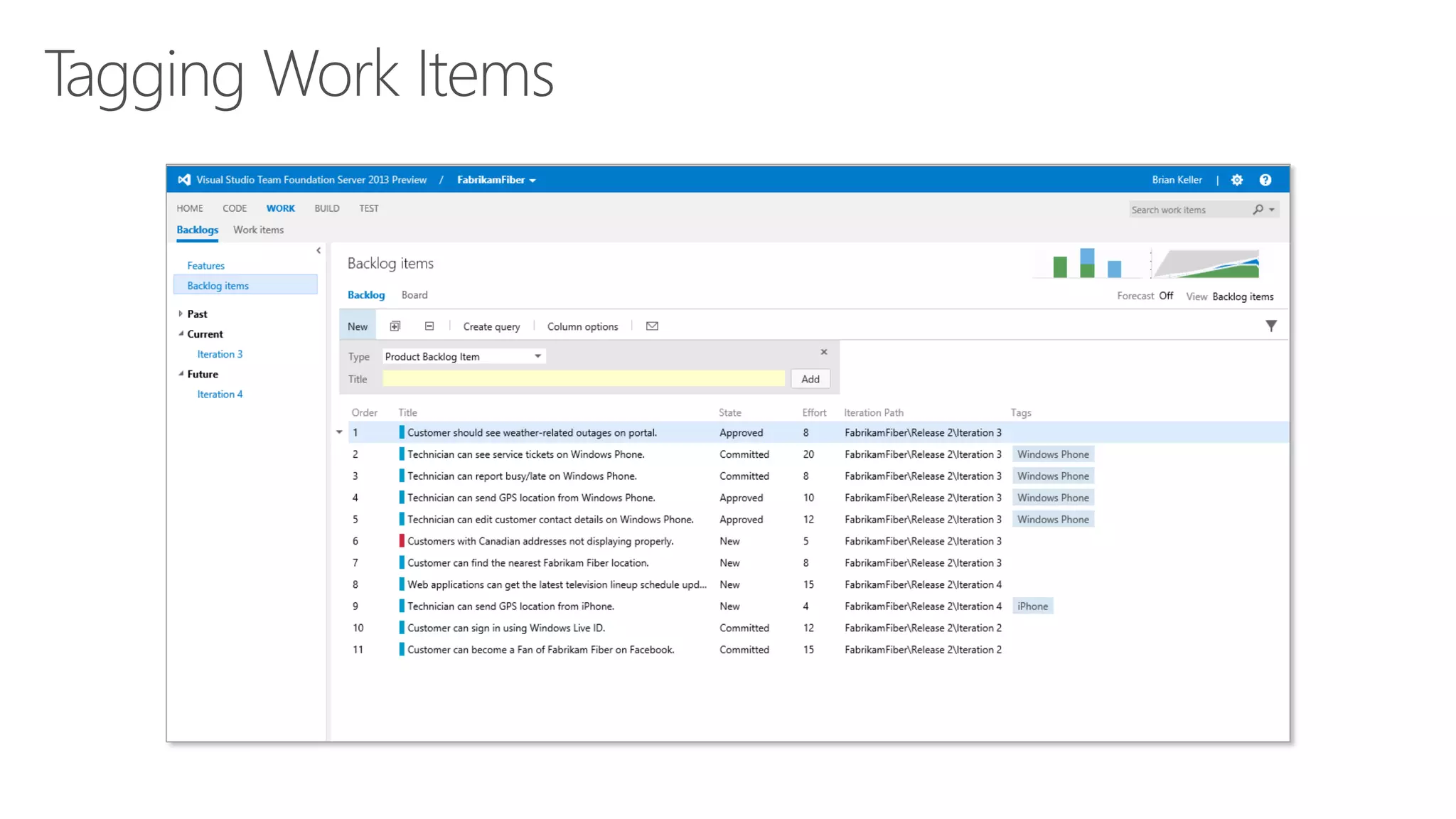Image resolution: width=1456 pixels, height=819 pixels.
Task: Click the filter funnel icon
Action: click(x=1271, y=326)
